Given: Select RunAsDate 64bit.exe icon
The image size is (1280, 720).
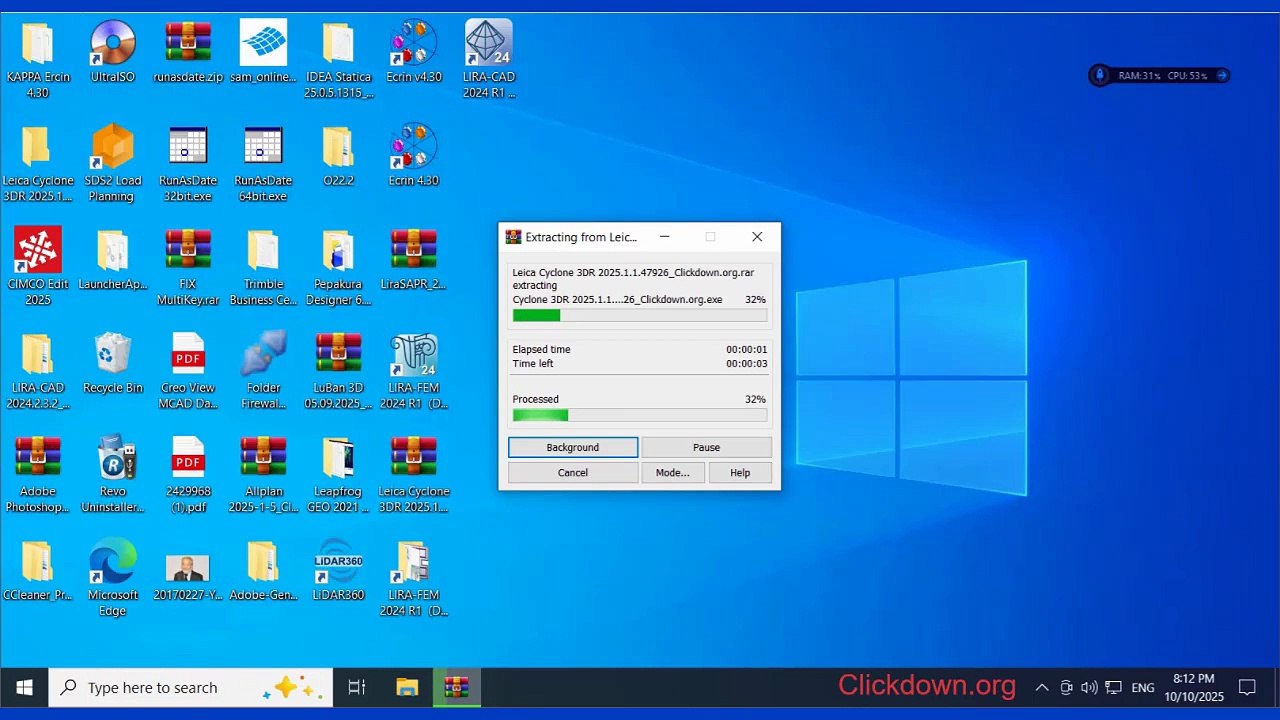Looking at the screenshot, I should [x=263, y=163].
